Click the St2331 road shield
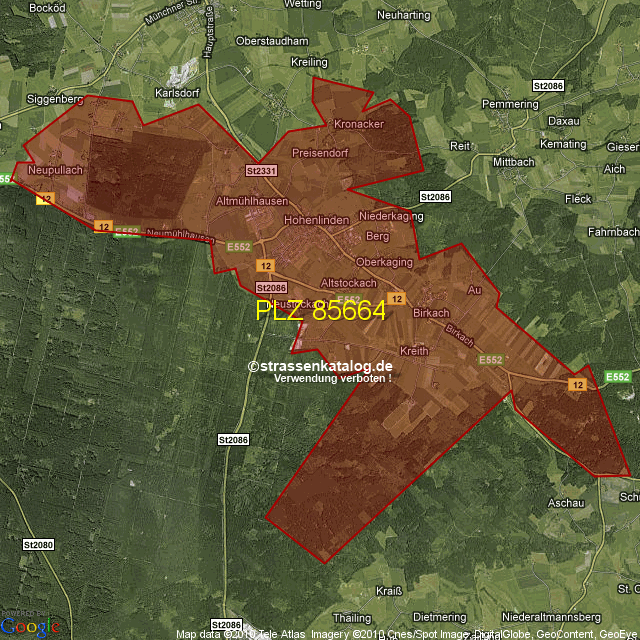 pyautogui.click(x=260, y=171)
